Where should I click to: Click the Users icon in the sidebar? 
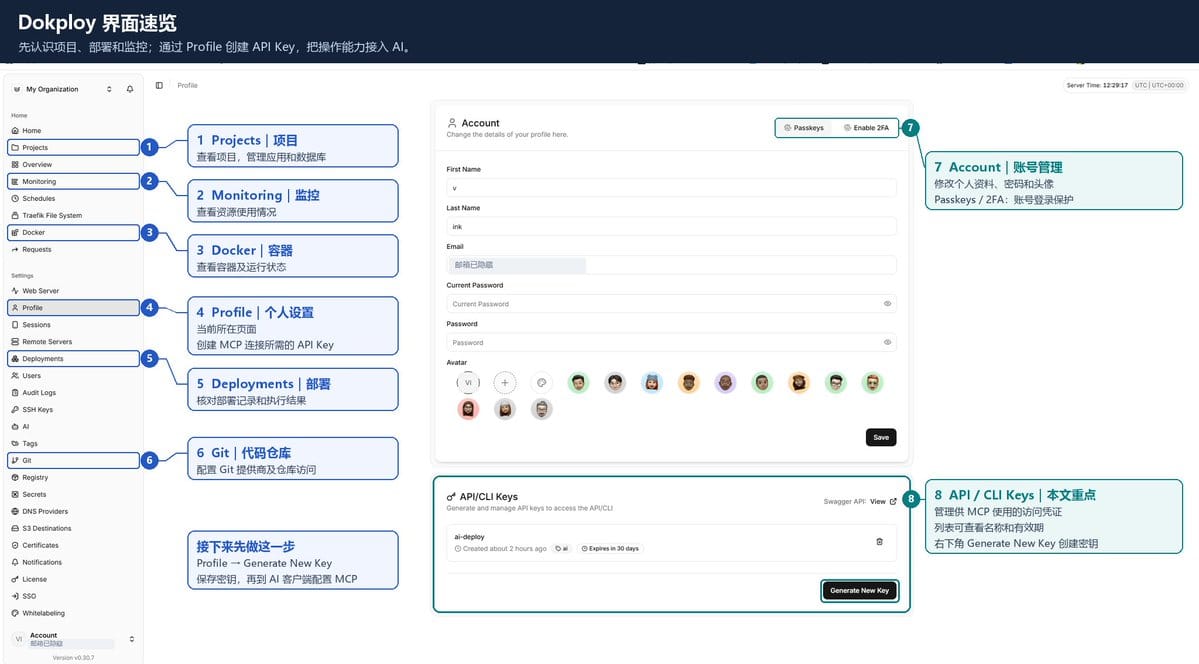pyautogui.click(x=15, y=376)
